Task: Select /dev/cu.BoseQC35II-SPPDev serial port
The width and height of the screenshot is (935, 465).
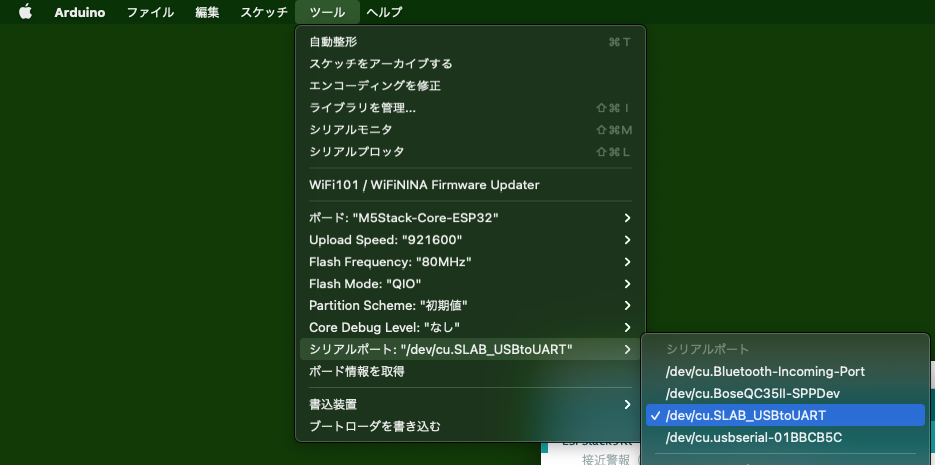Action: click(785, 393)
